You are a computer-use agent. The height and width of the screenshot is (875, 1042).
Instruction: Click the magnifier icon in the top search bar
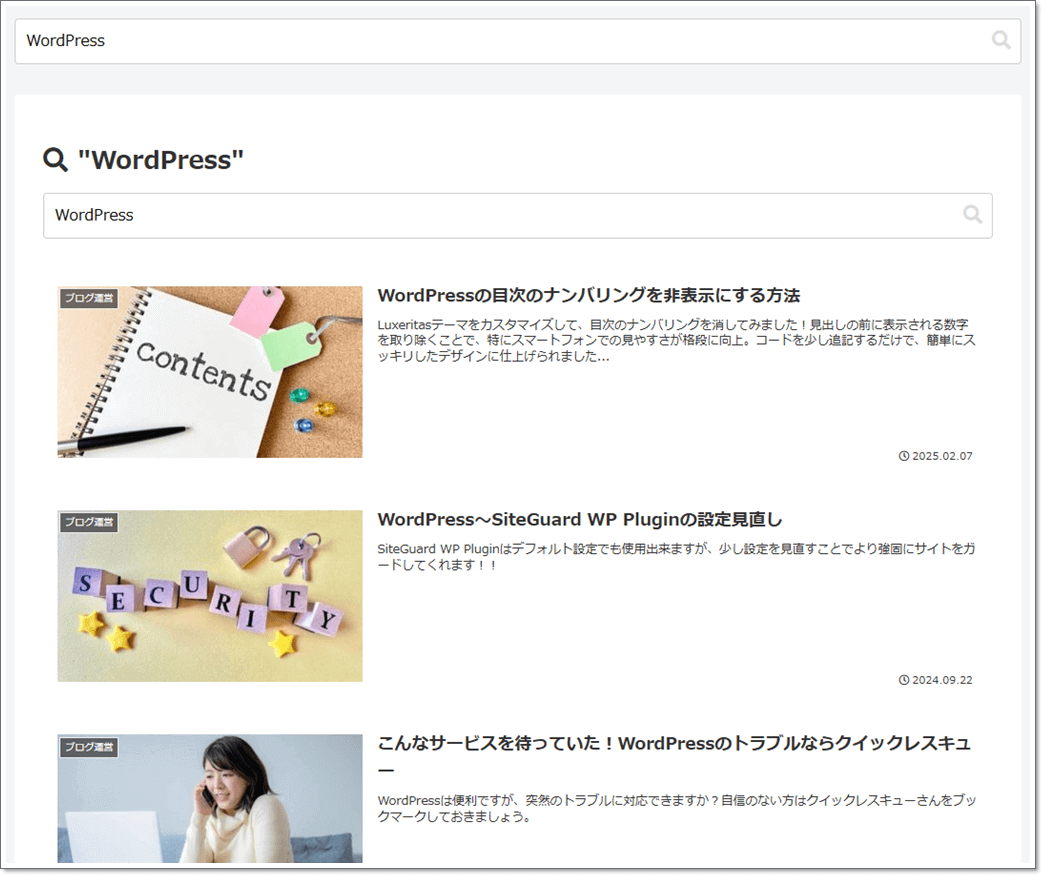1001,40
